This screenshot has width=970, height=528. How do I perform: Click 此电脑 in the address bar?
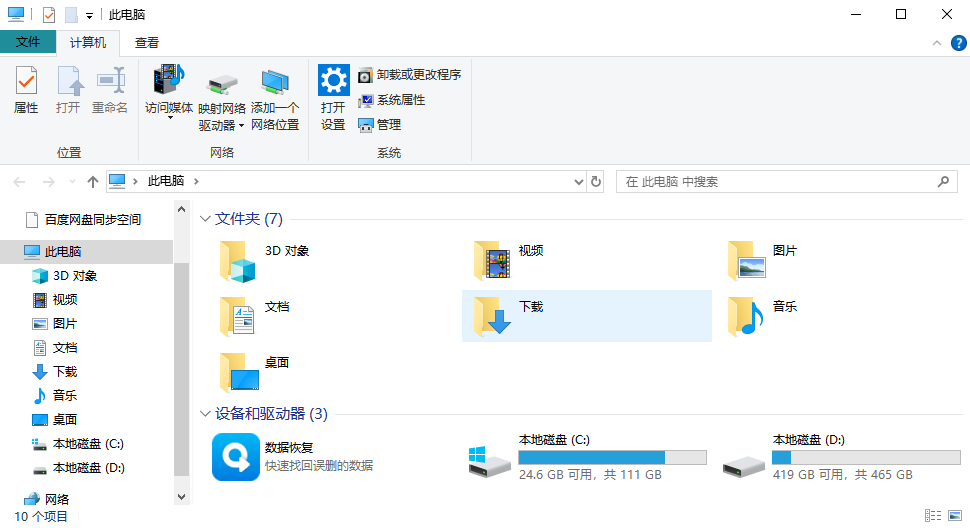point(166,181)
